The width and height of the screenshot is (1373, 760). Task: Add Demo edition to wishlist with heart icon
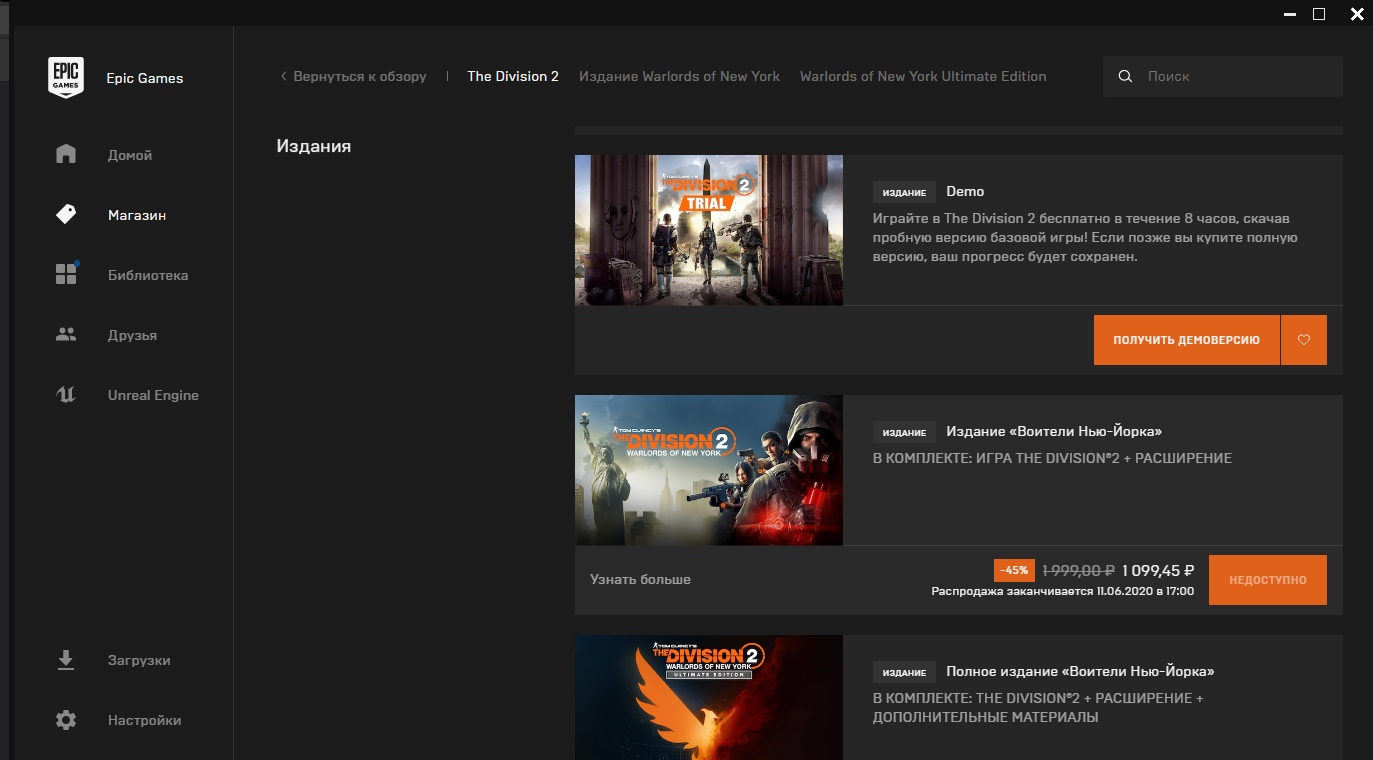coord(1304,340)
